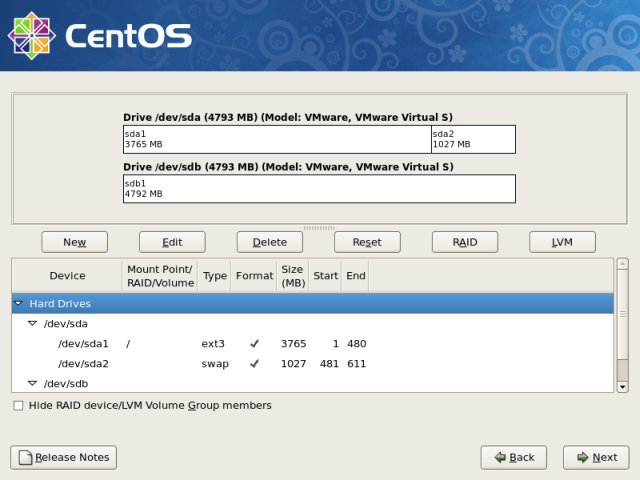Collapse the /dev/sdb tree node

(32, 384)
